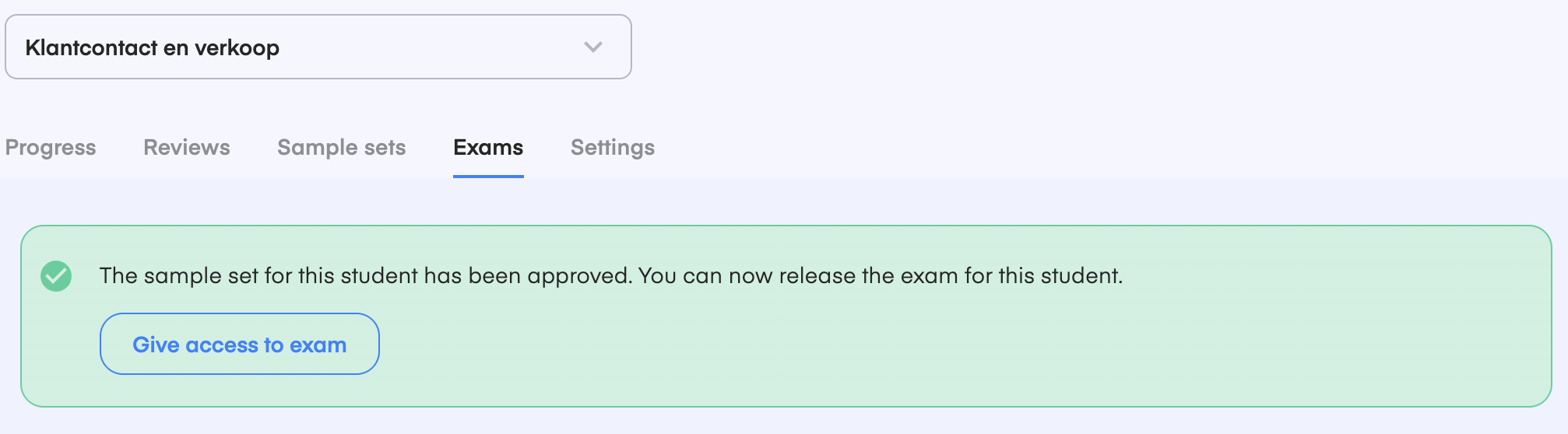
Task: Select the Exams tab
Action: [x=488, y=147]
